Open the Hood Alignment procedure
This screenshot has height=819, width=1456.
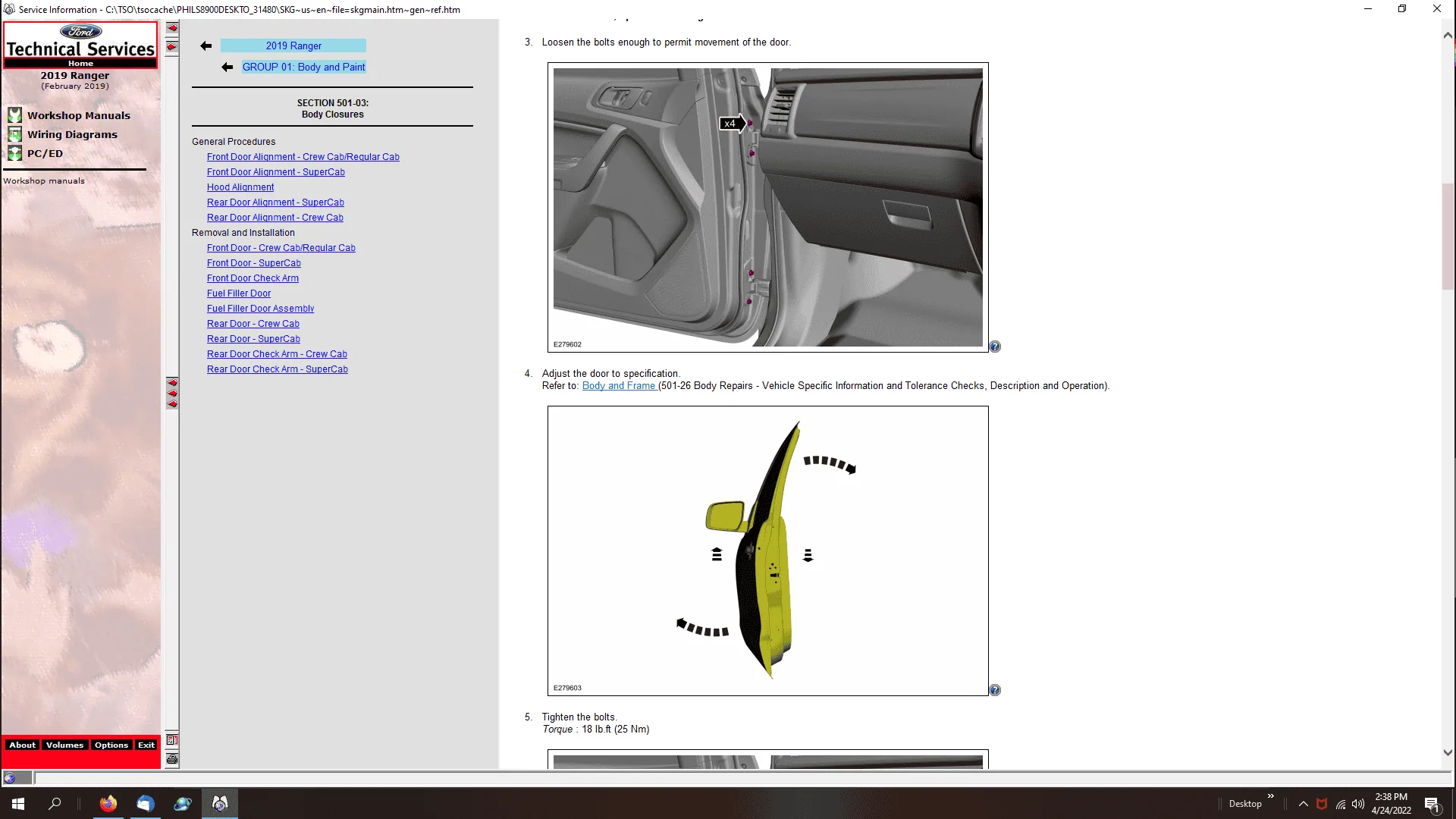coord(240,187)
